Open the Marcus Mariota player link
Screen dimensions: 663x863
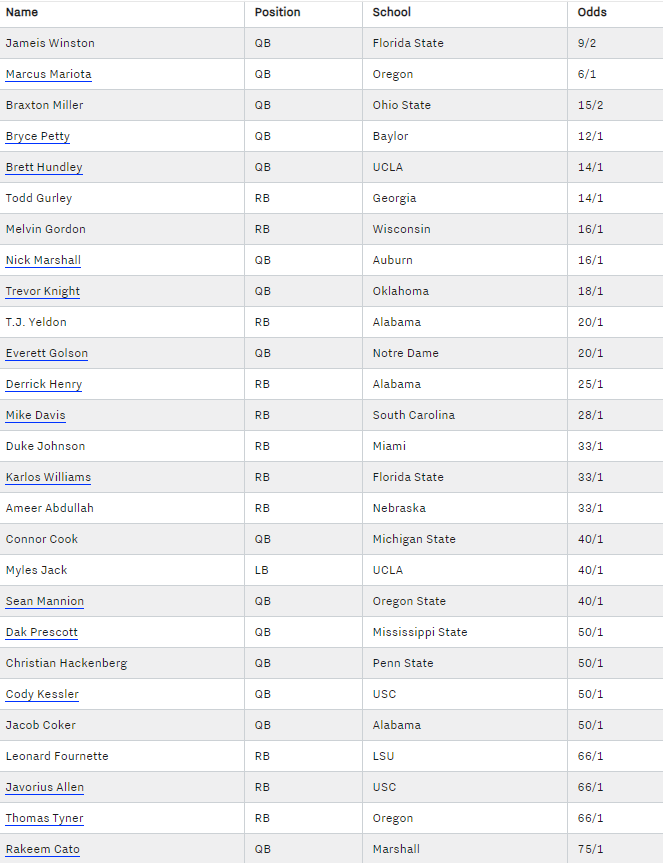click(x=48, y=74)
